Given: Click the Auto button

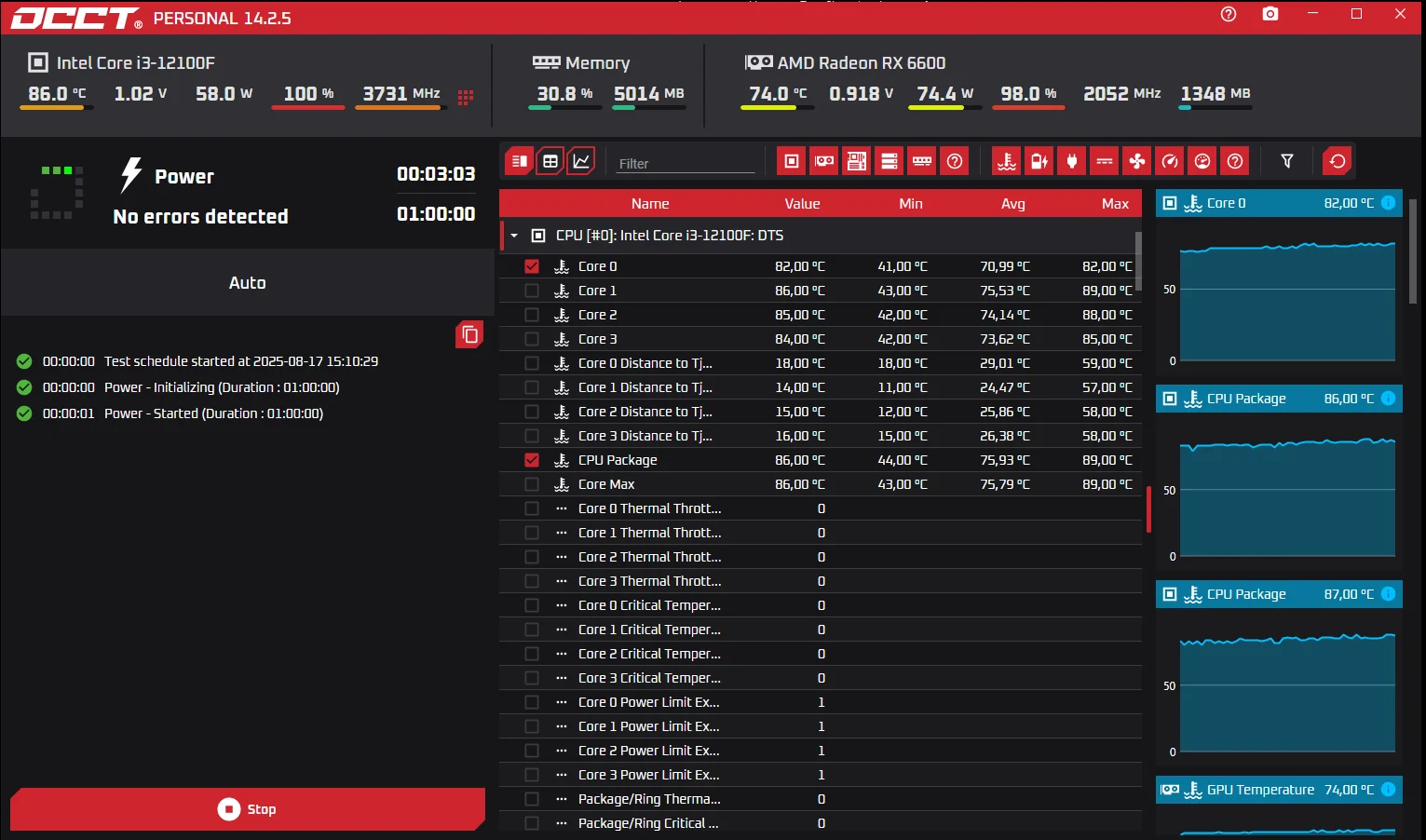Looking at the screenshot, I should pos(248,283).
